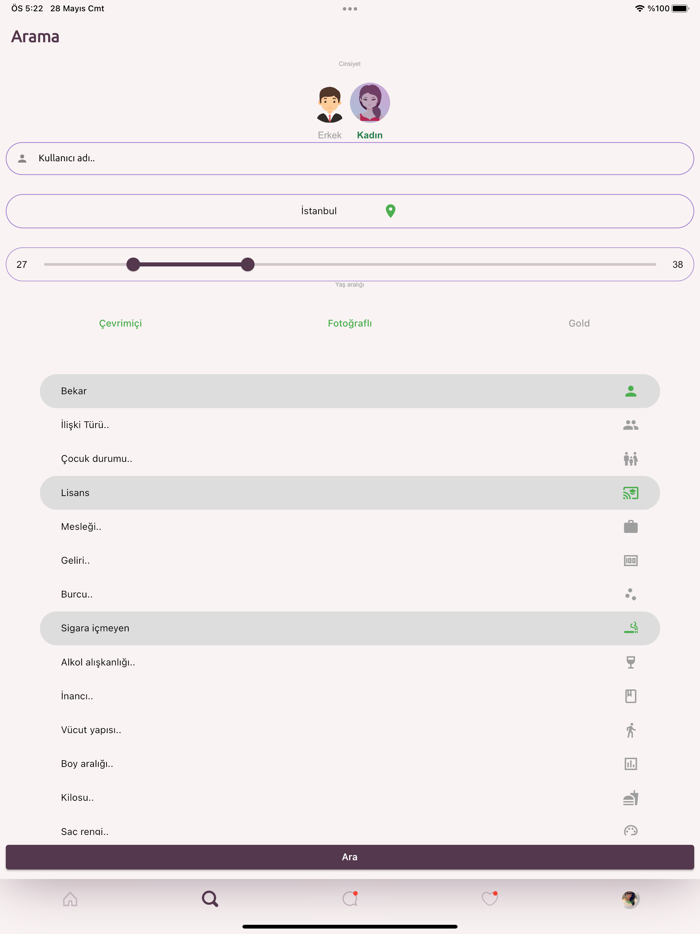Open the home icon in bottom navigation
700x934 pixels.
pos(70,899)
